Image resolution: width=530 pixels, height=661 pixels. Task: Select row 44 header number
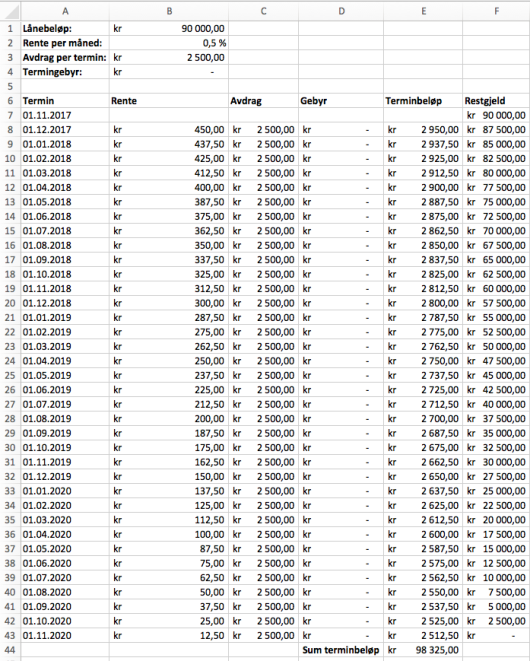10,650
